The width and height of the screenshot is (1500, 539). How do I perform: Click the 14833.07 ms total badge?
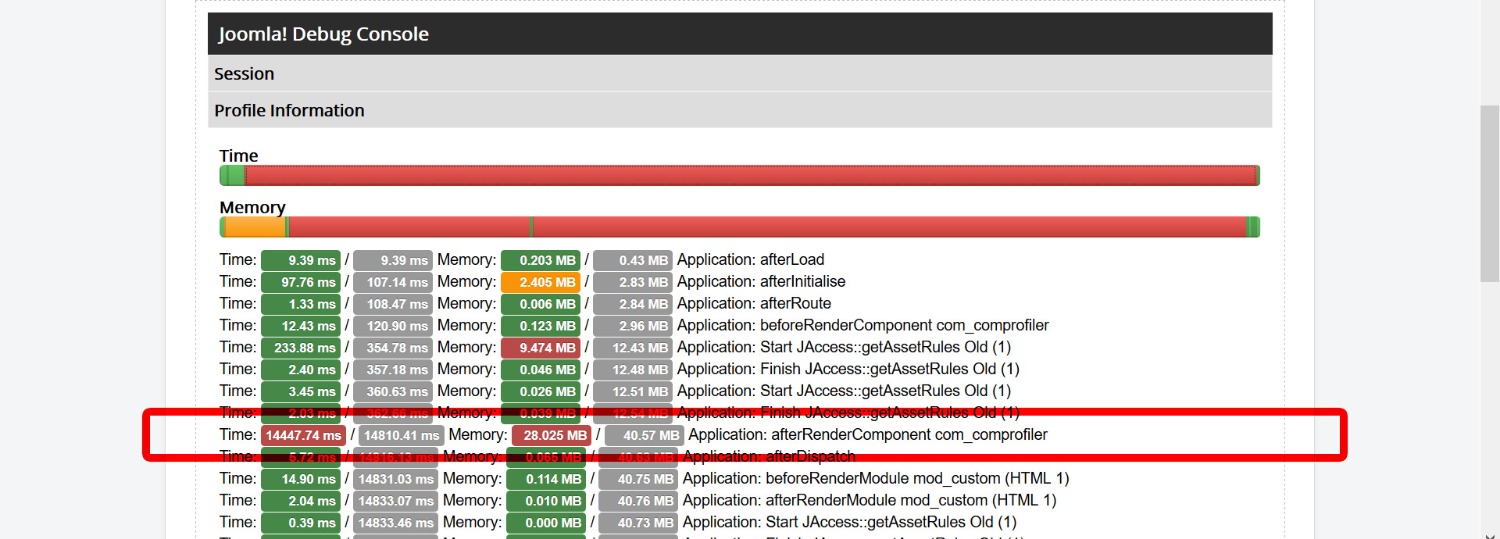[x=396, y=501]
